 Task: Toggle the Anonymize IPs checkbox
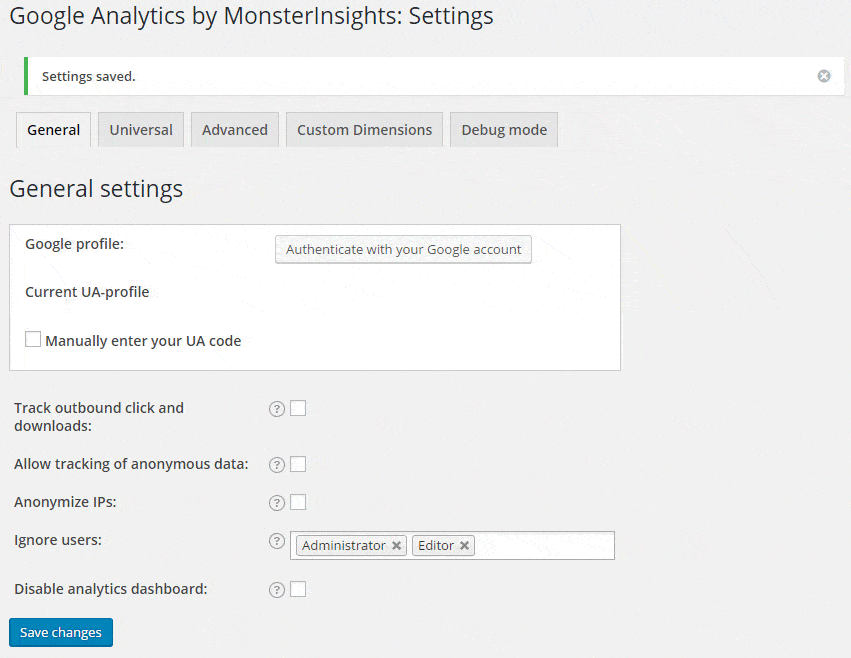click(298, 502)
